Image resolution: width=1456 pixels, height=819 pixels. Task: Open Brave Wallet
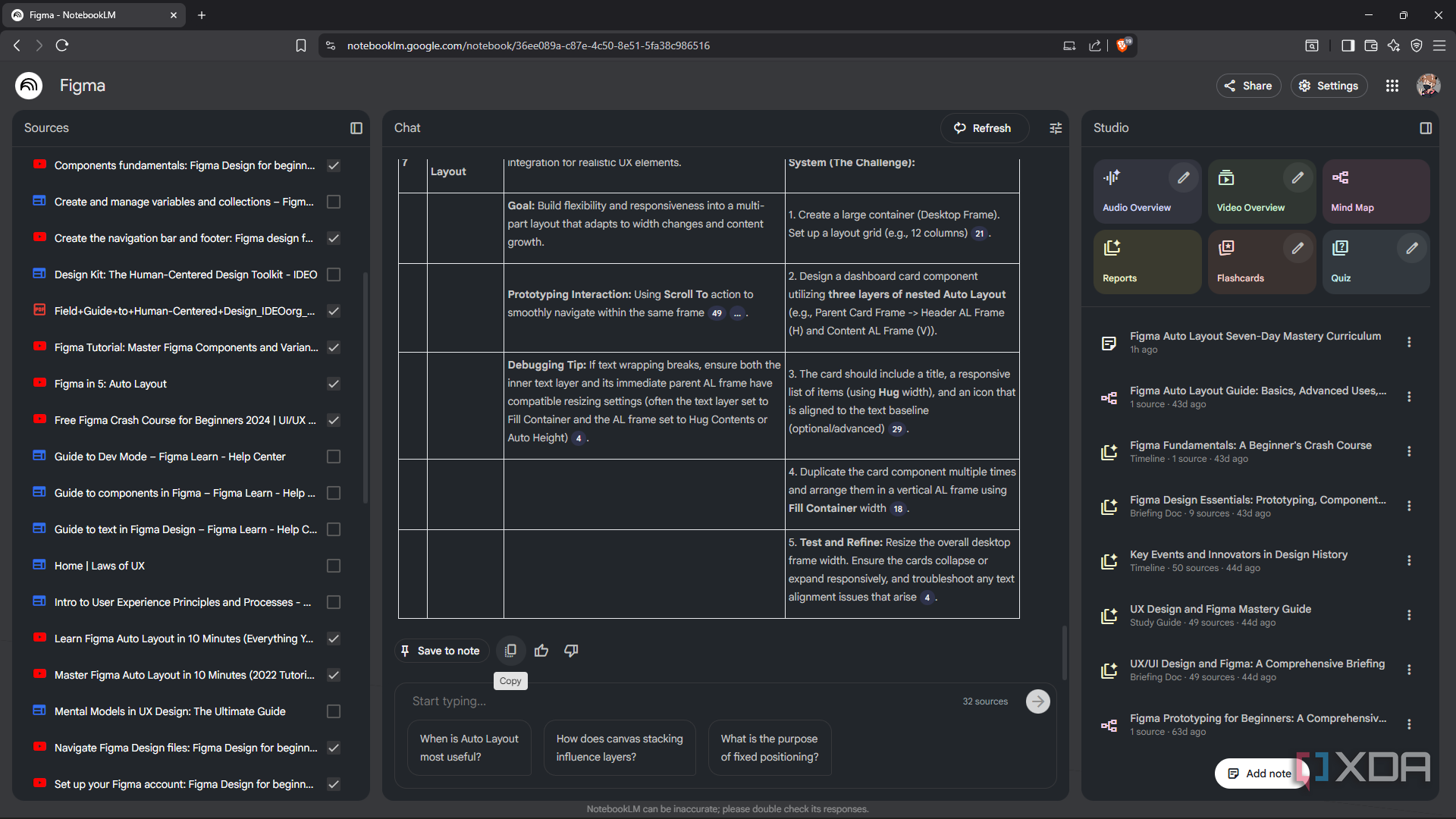tap(1371, 45)
